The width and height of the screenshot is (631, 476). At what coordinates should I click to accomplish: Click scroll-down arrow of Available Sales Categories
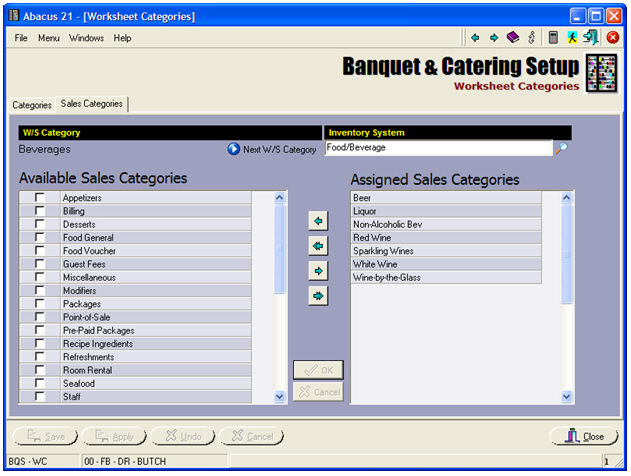click(x=279, y=397)
